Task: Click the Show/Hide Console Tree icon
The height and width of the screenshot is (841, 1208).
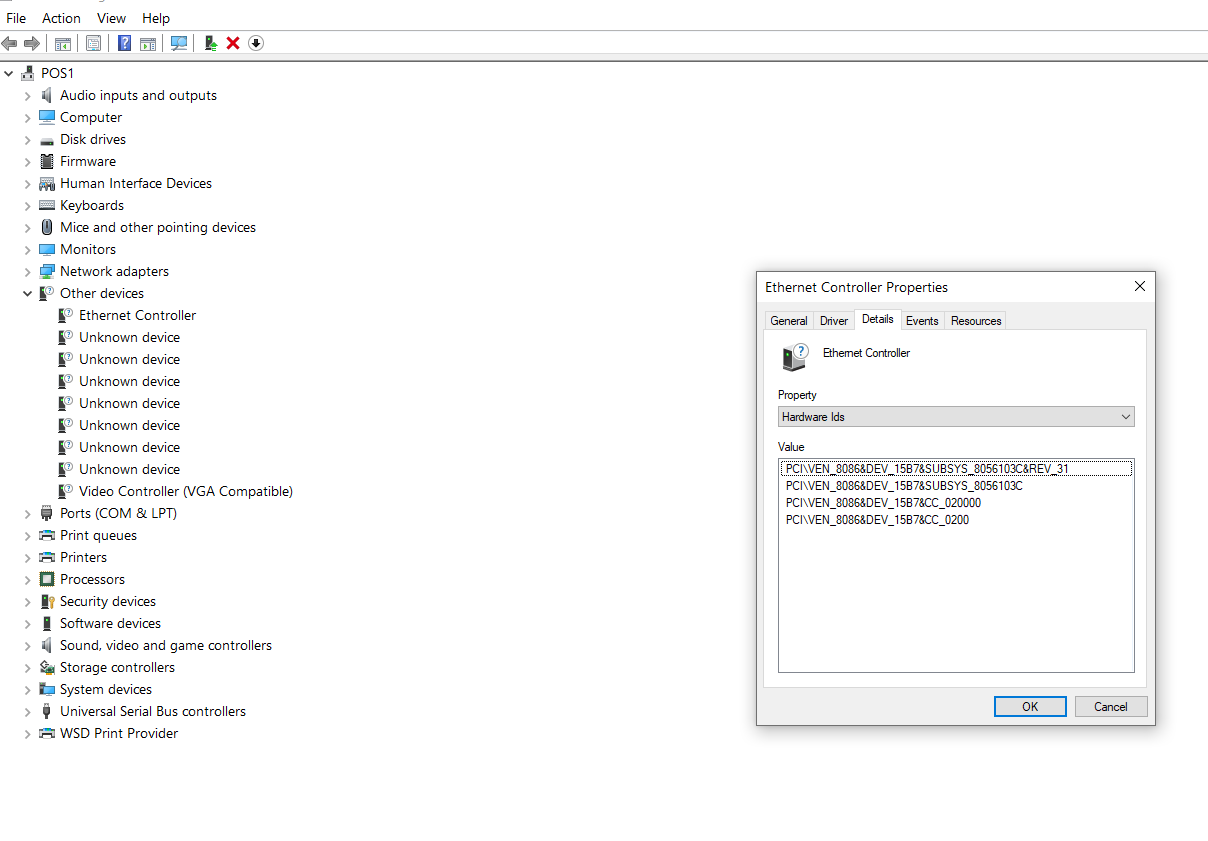Action: [63, 43]
